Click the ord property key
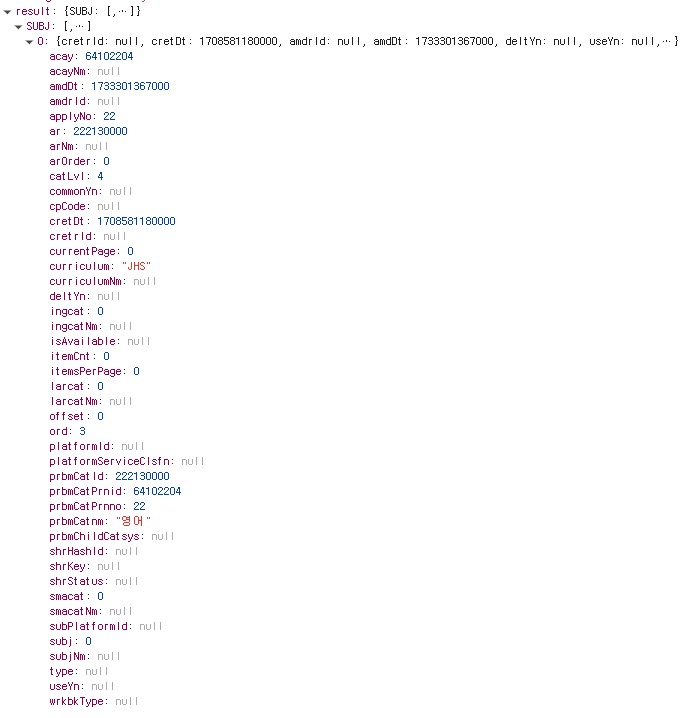 coord(60,431)
